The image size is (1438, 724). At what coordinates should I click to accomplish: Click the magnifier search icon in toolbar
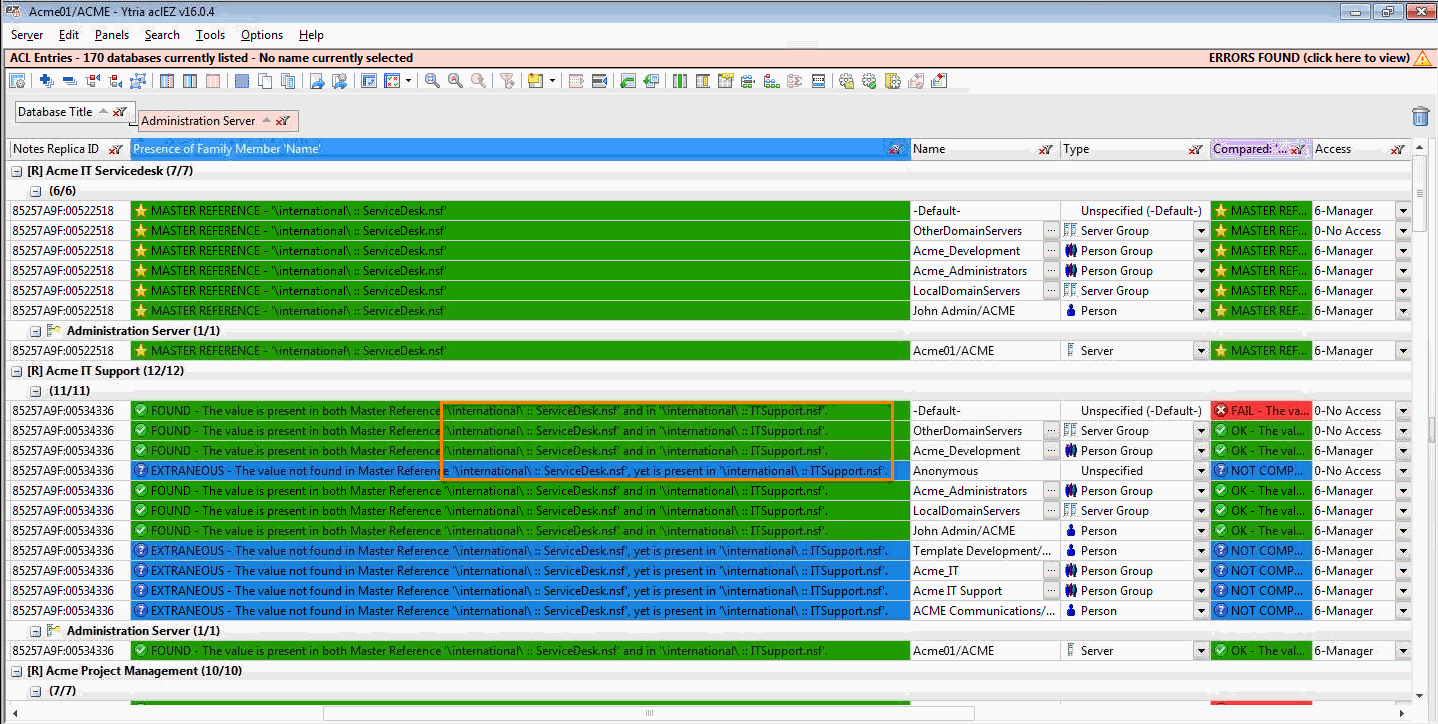point(432,81)
